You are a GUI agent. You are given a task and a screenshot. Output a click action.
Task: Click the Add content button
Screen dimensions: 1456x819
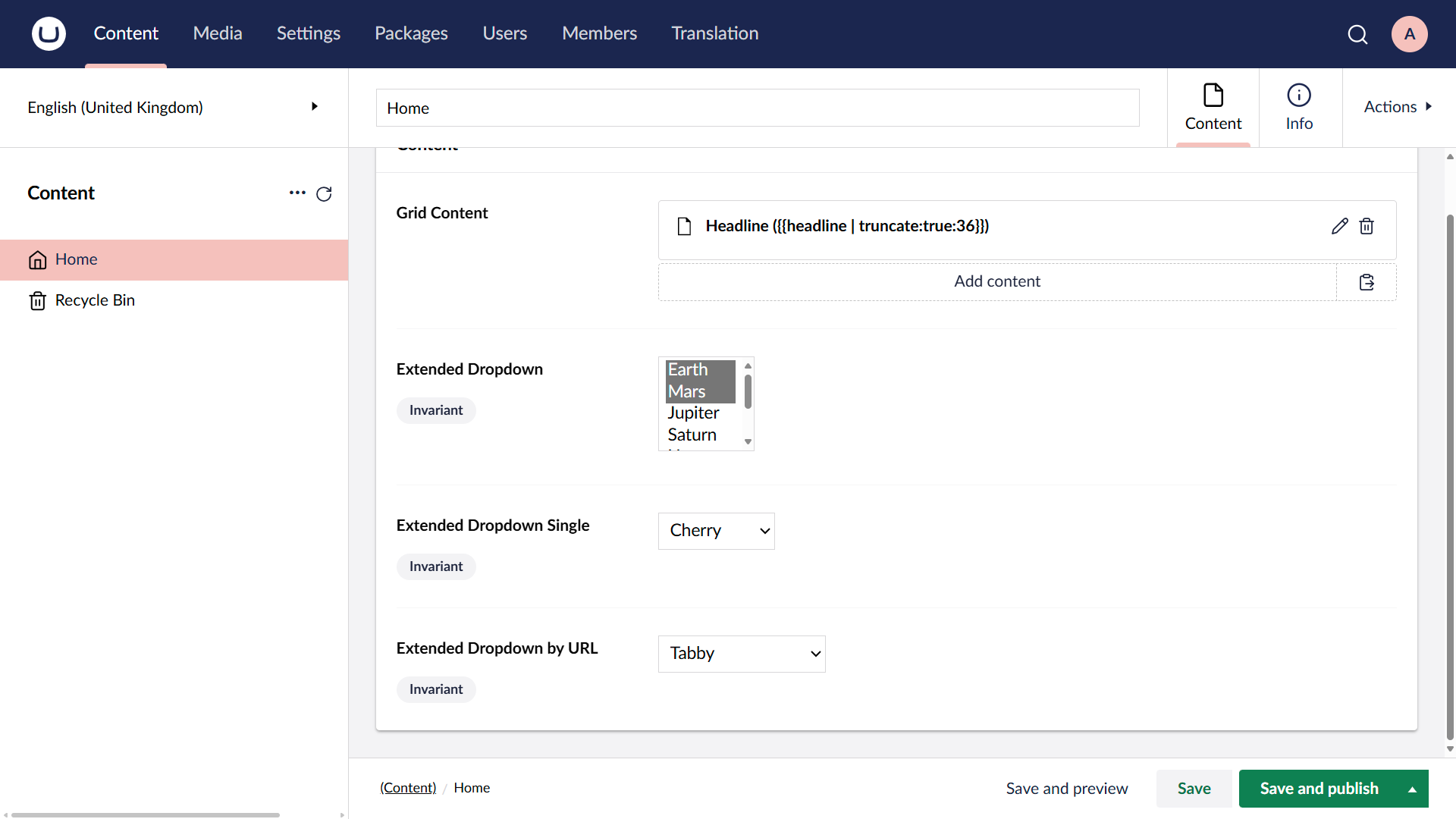(997, 281)
